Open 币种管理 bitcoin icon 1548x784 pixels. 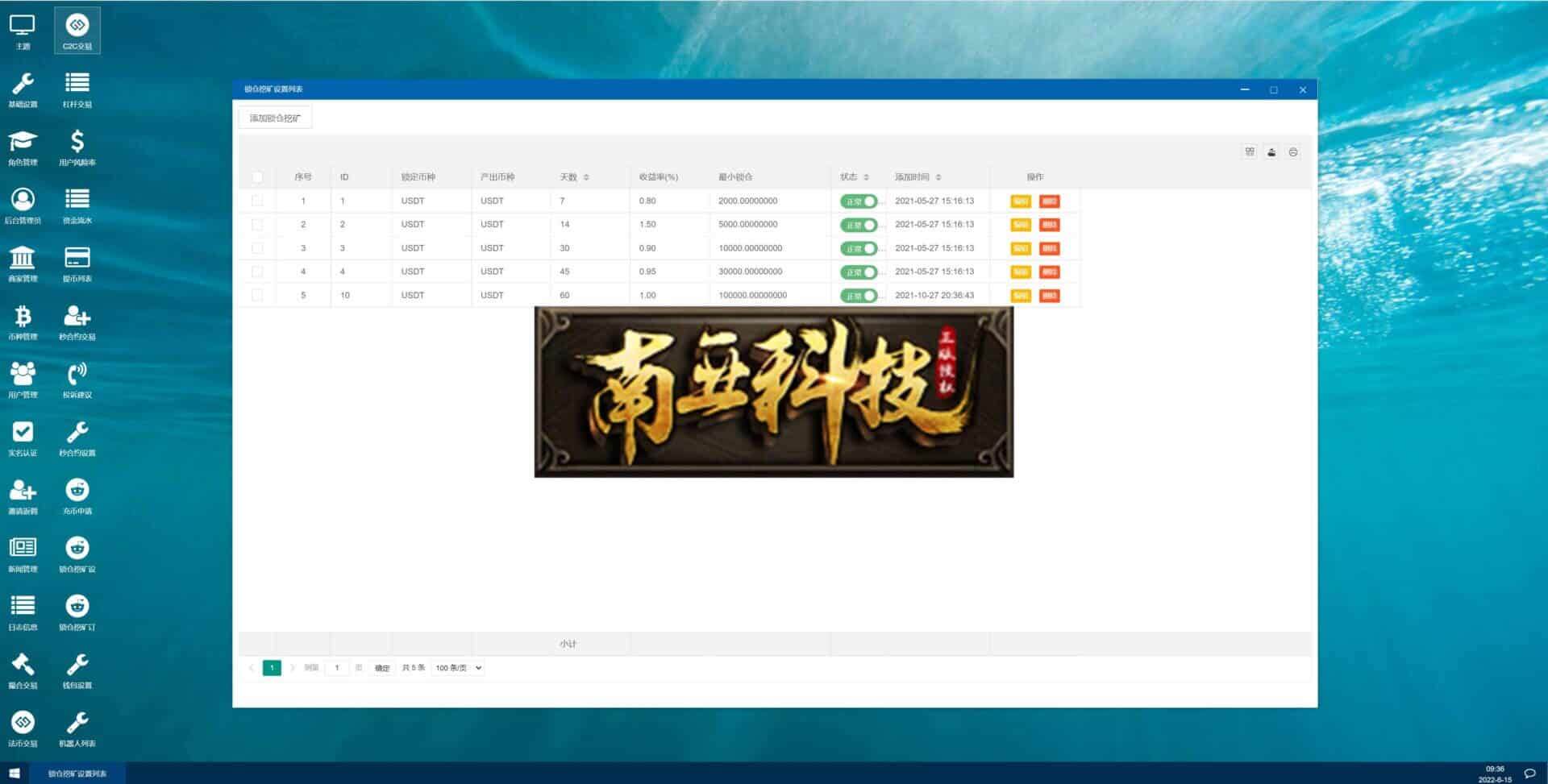(23, 321)
